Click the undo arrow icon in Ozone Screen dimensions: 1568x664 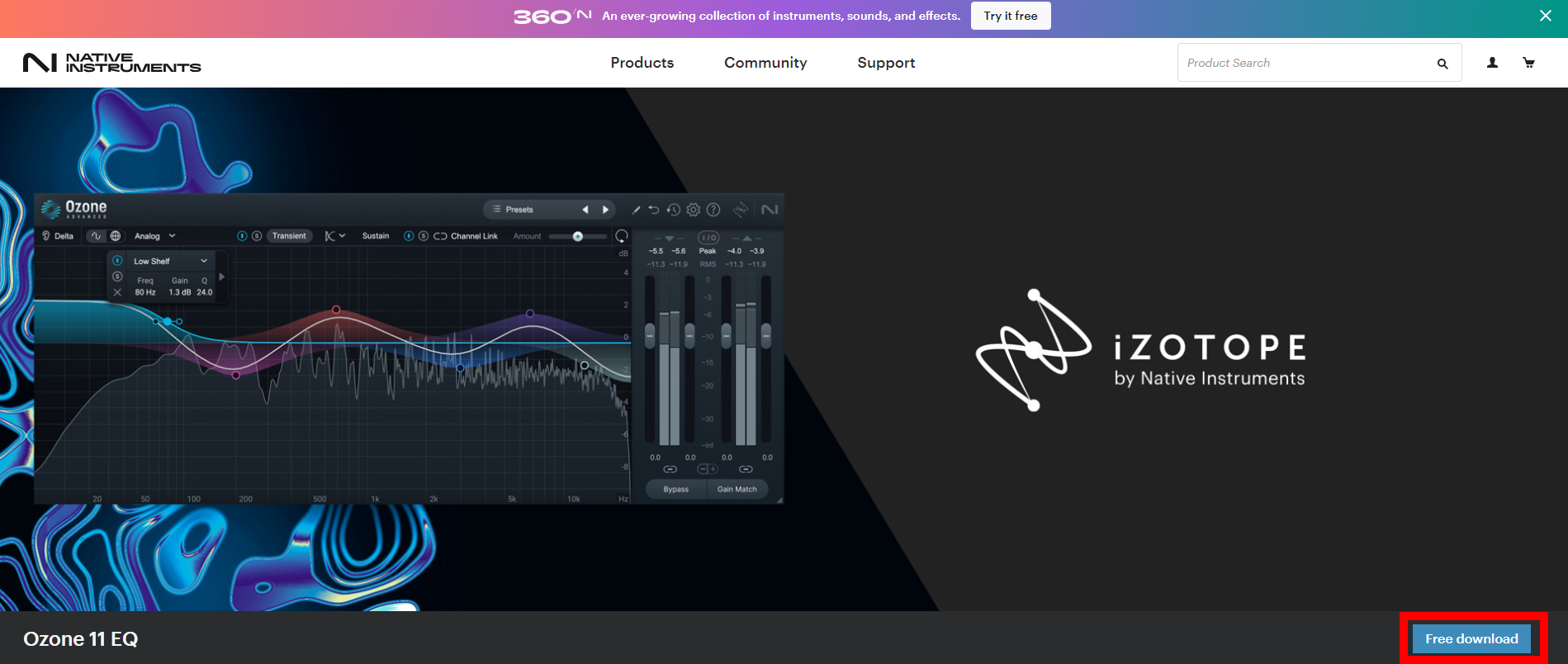click(654, 210)
